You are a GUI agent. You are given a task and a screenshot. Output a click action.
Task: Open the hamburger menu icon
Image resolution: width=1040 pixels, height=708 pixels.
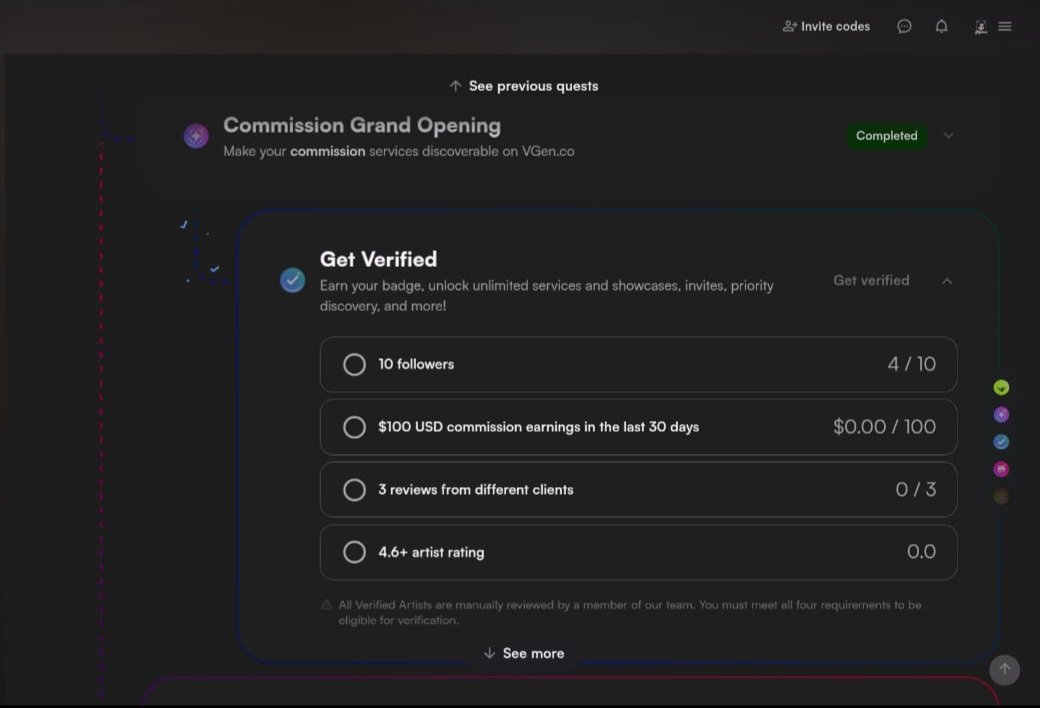pyautogui.click(x=1005, y=27)
